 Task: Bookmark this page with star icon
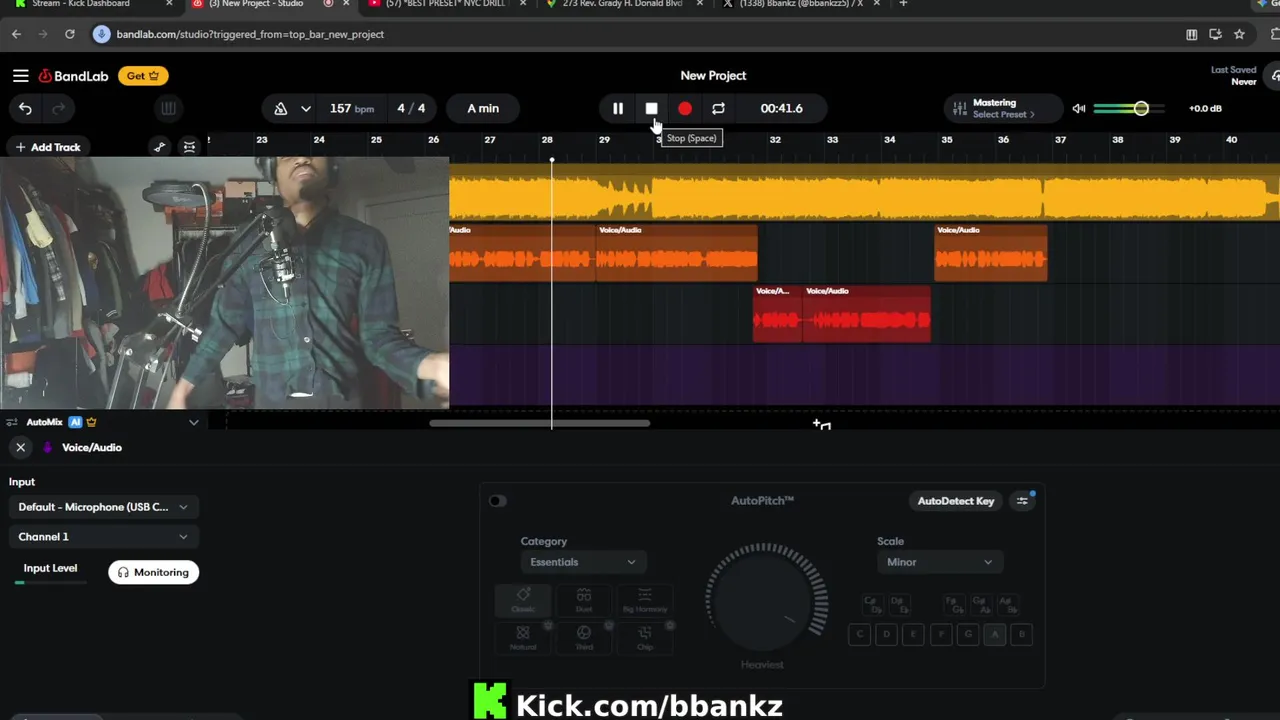click(x=1239, y=34)
